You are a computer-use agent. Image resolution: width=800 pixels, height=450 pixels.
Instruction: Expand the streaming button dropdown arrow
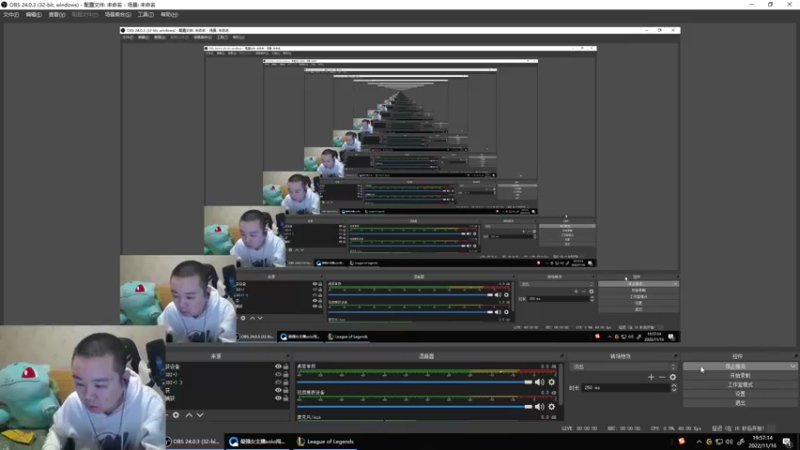792,366
